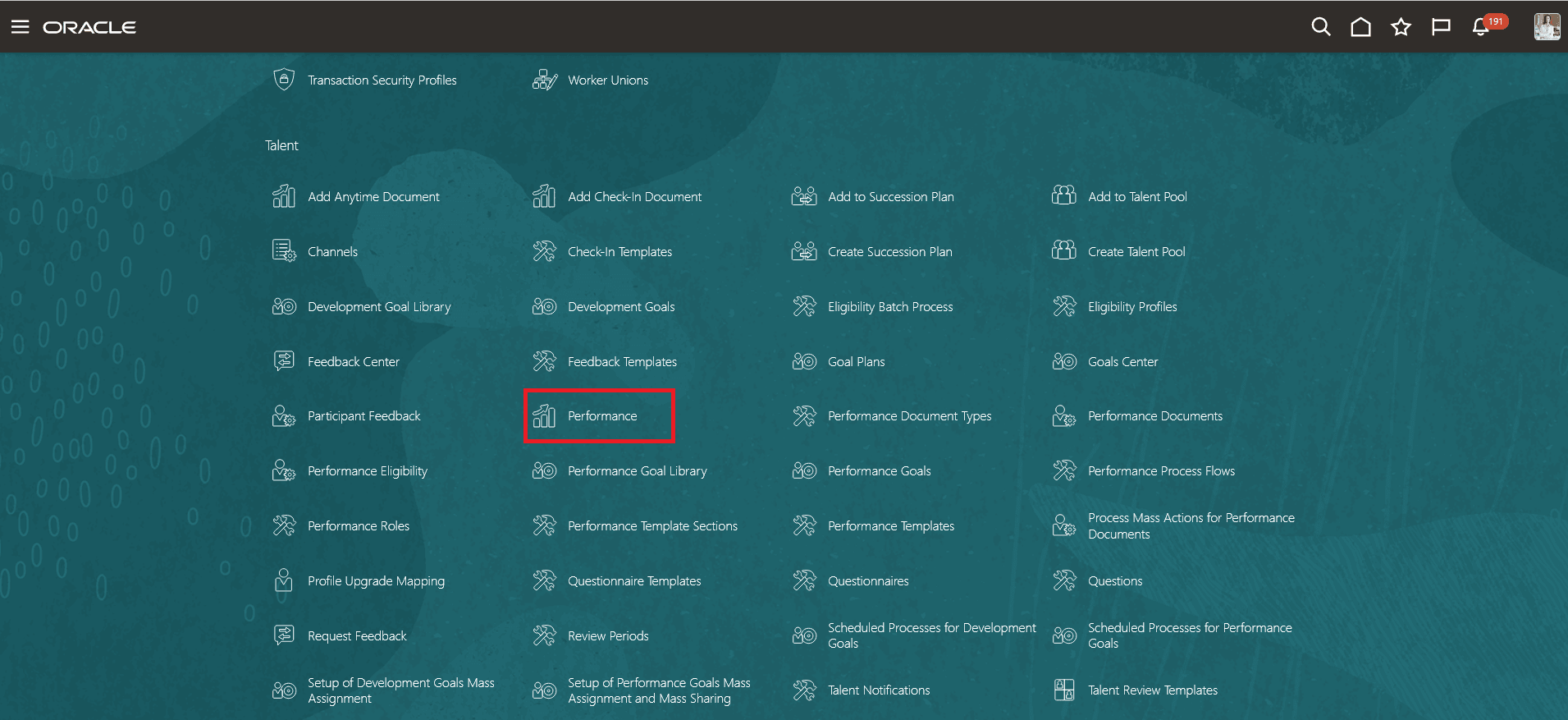The image size is (1568, 720).
Task: Open Process Mass Actions for Performance Documents
Action: (x=1191, y=526)
